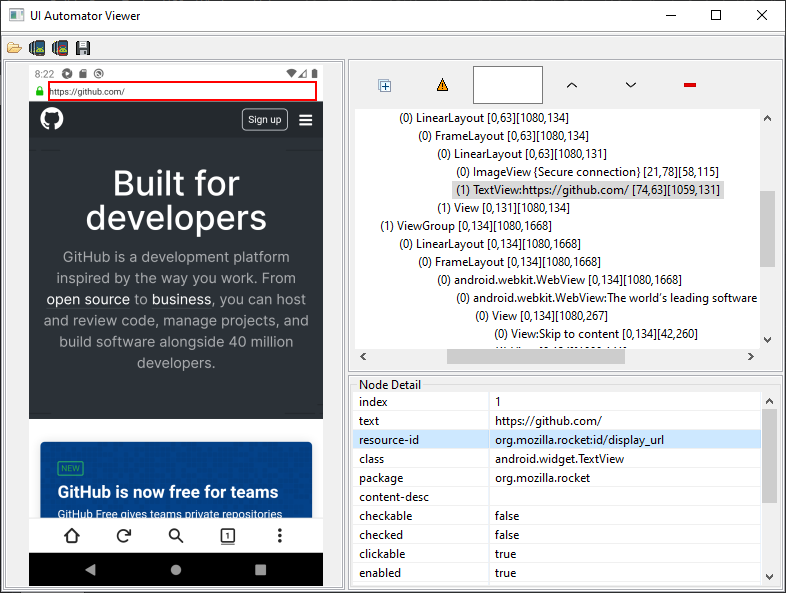Click the search text field in hierarchy panel
This screenshot has width=786, height=593.
point(508,85)
